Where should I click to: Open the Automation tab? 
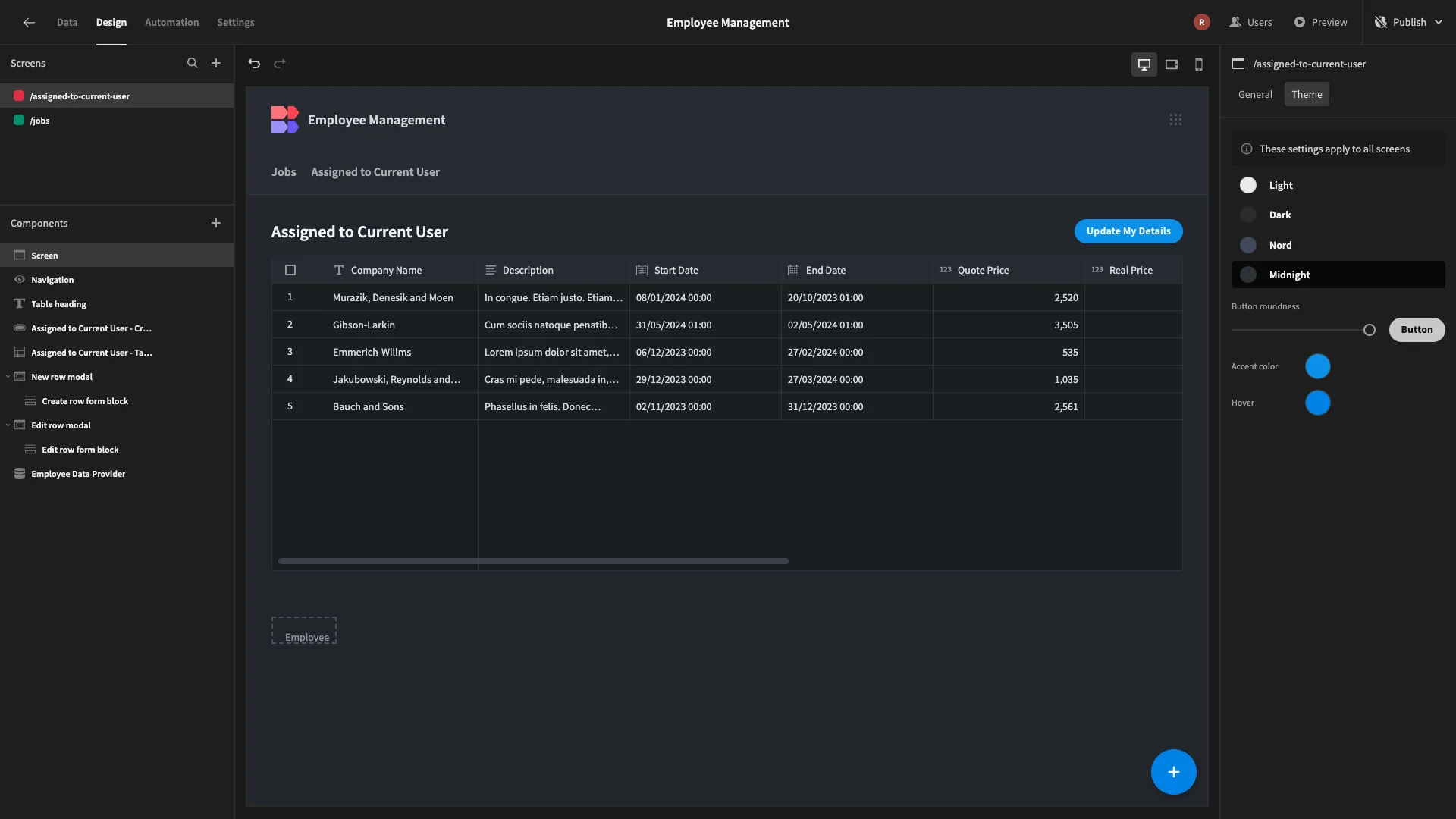click(172, 23)
